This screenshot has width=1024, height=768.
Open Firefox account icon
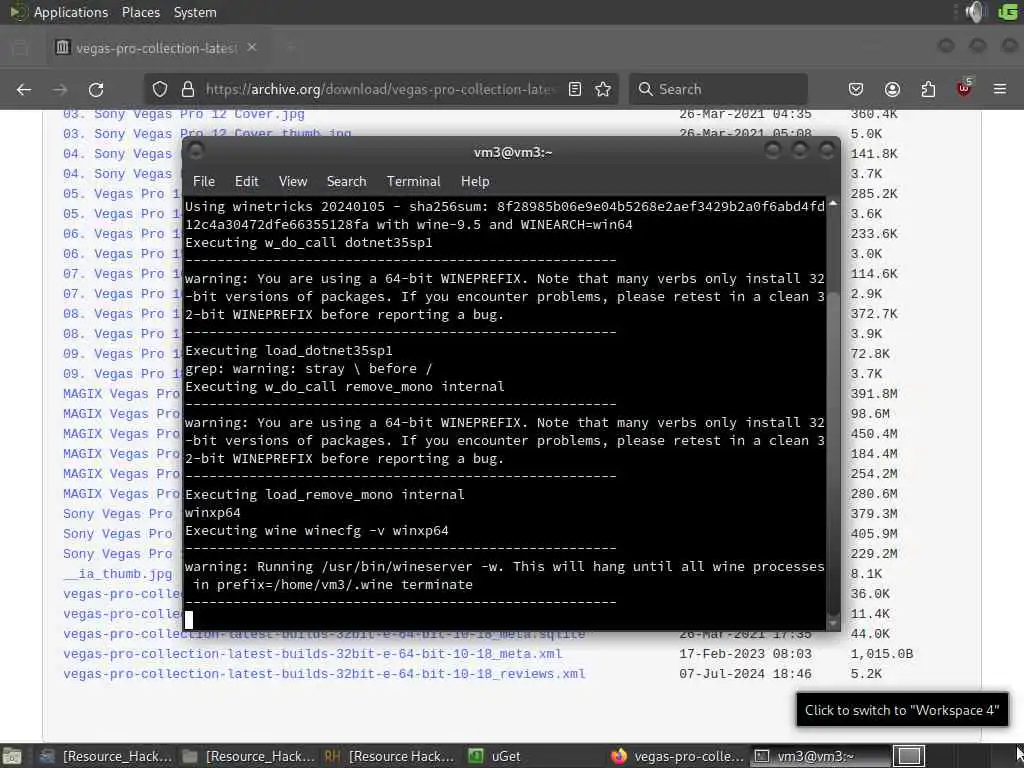point(892,89)
